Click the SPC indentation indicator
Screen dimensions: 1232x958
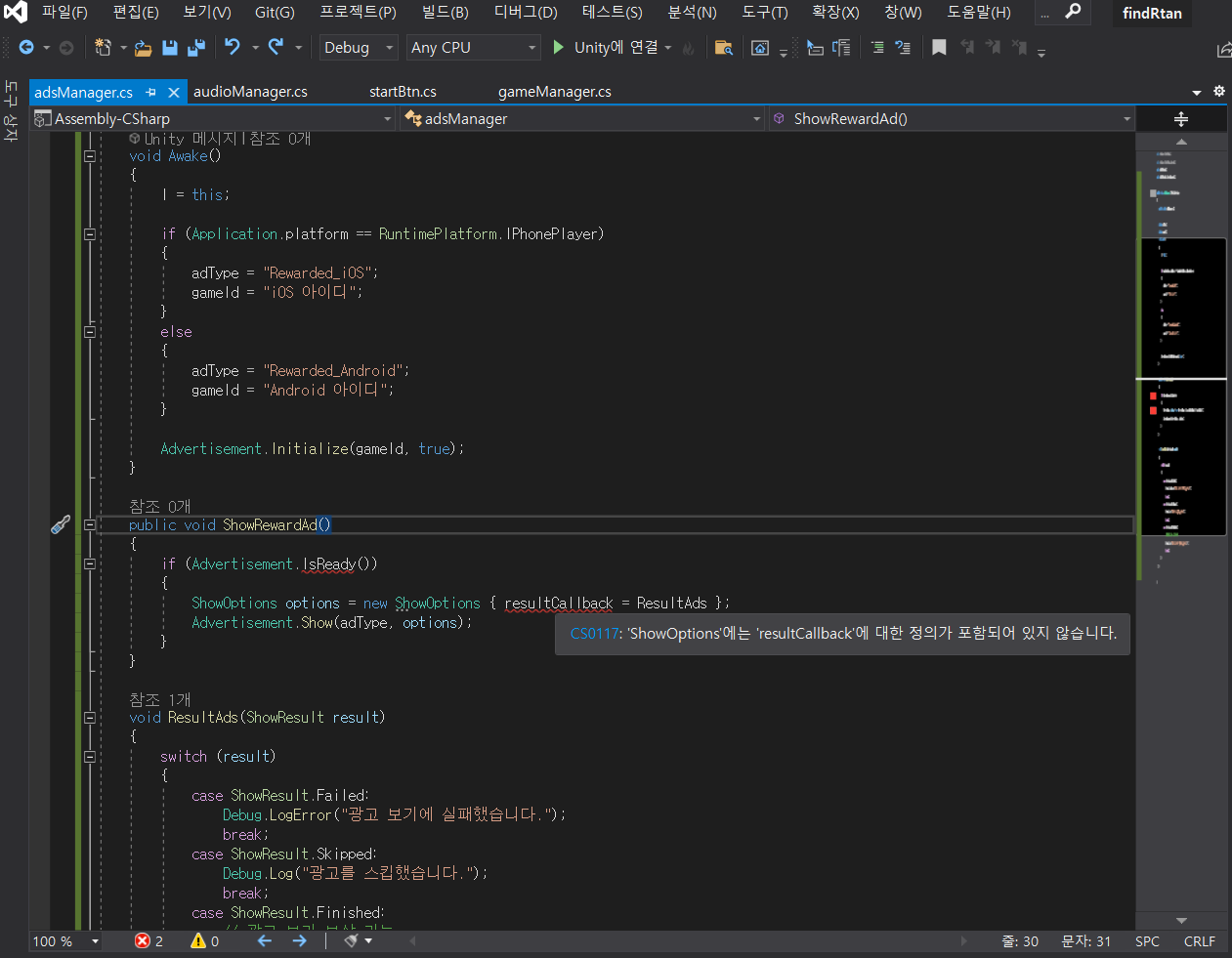coord(1147,941)
